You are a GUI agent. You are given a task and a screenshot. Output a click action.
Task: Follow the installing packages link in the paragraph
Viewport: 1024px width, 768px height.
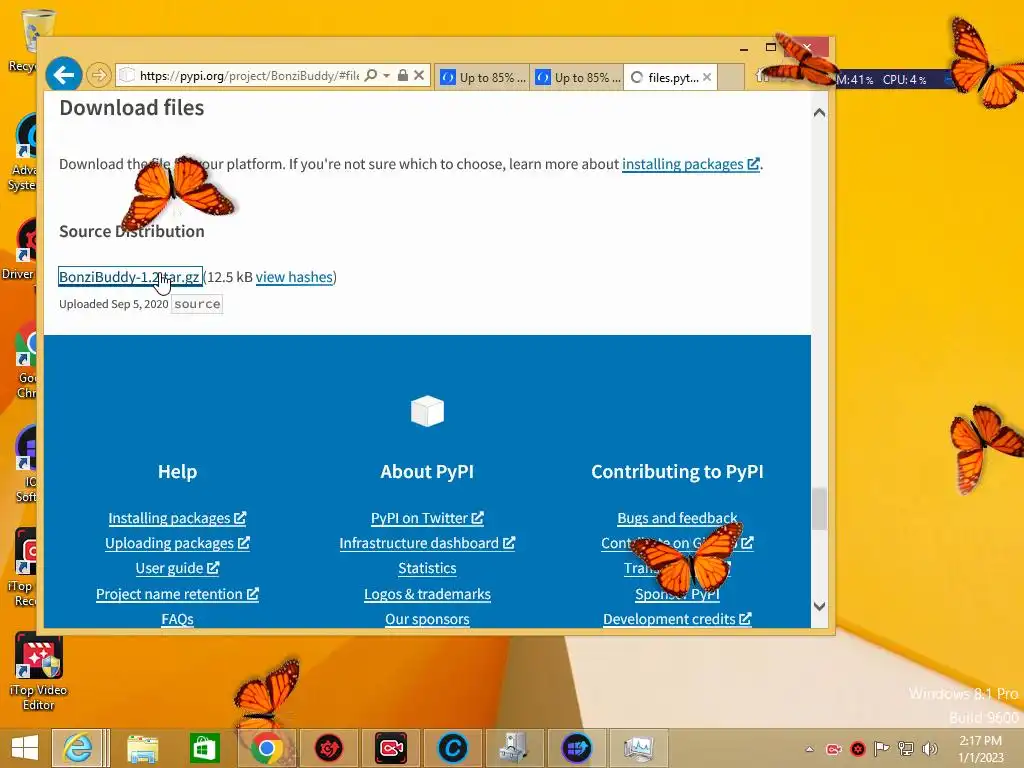[690, 164]
